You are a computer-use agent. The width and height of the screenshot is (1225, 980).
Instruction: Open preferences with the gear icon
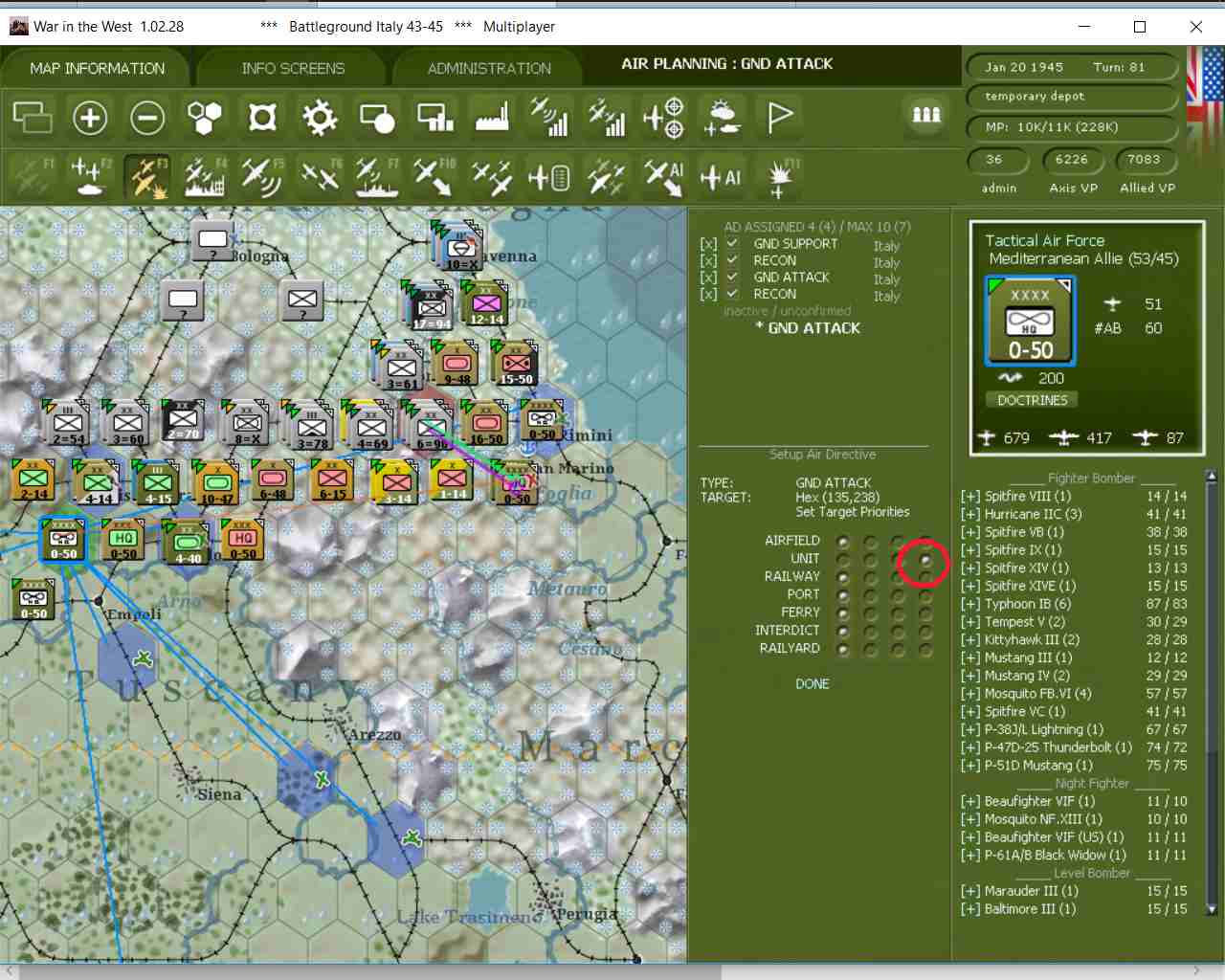320,118
